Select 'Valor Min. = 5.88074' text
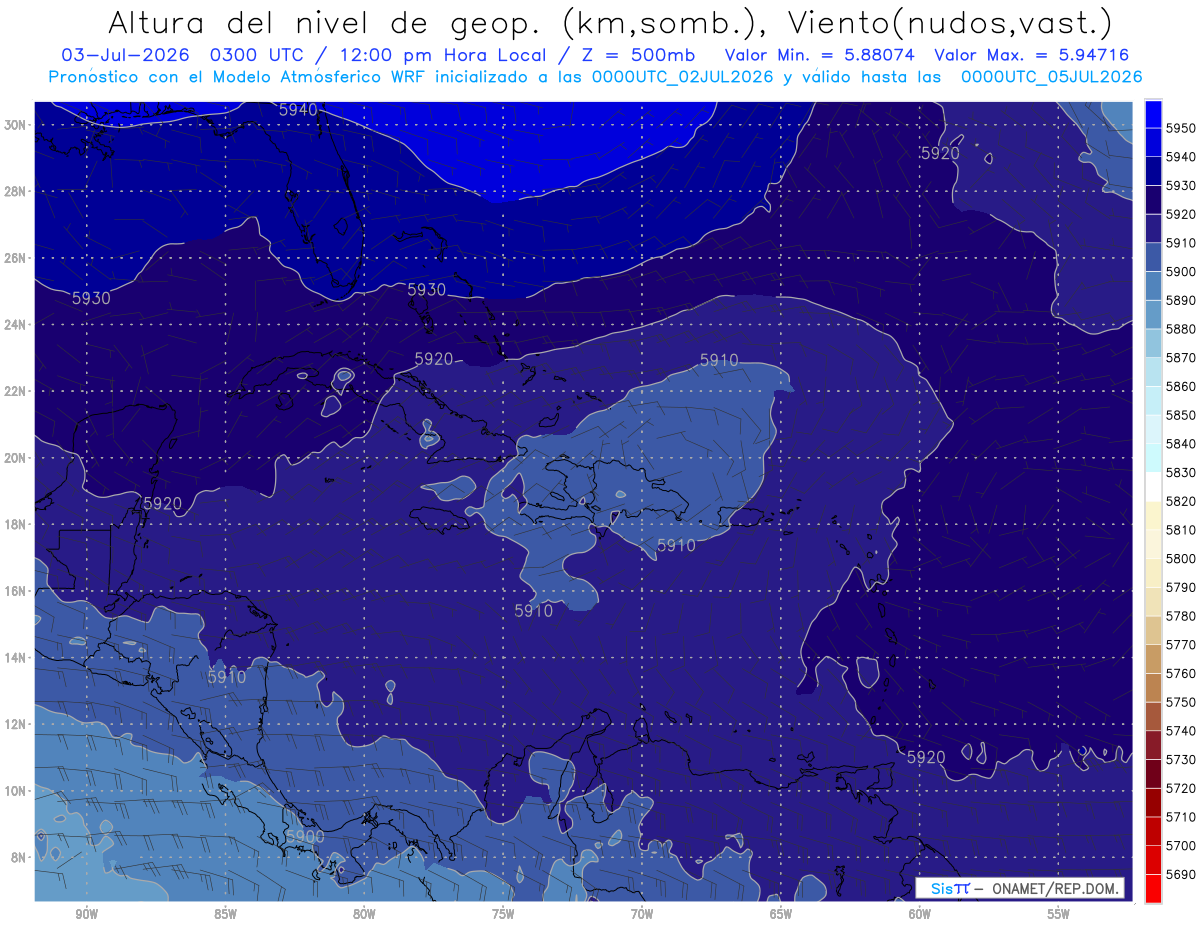Screen dimensions: 1200x927 coord(820,55)
